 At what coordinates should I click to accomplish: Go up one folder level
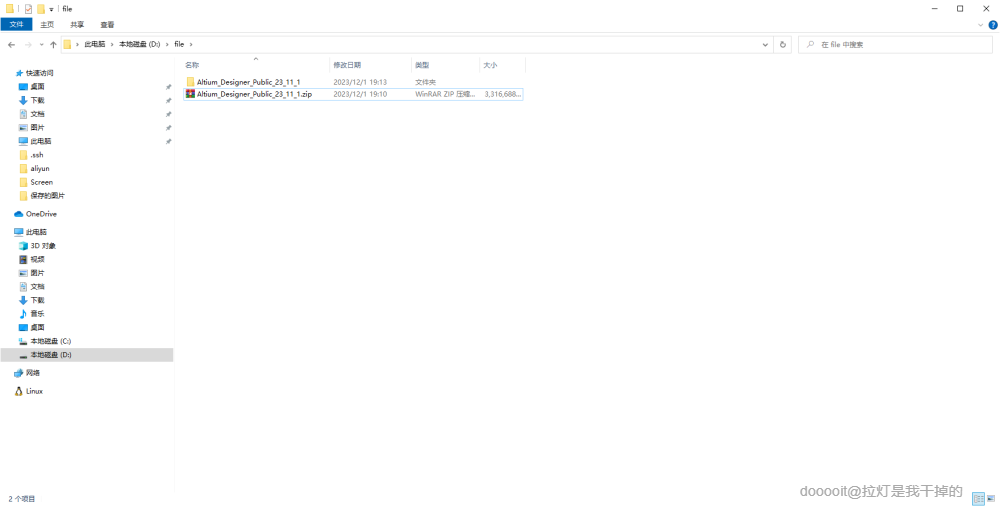53,45
